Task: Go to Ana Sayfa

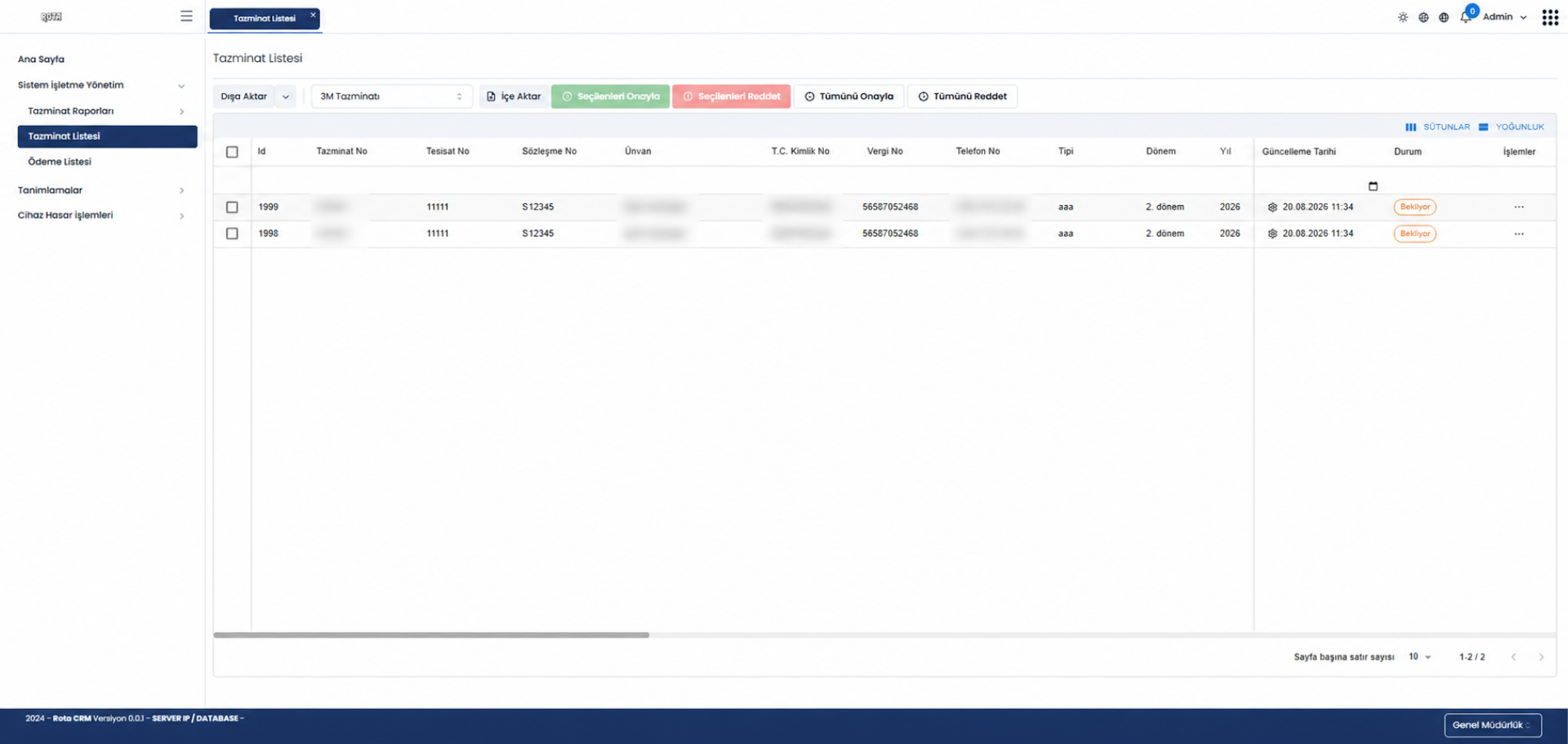Action: 41,60
